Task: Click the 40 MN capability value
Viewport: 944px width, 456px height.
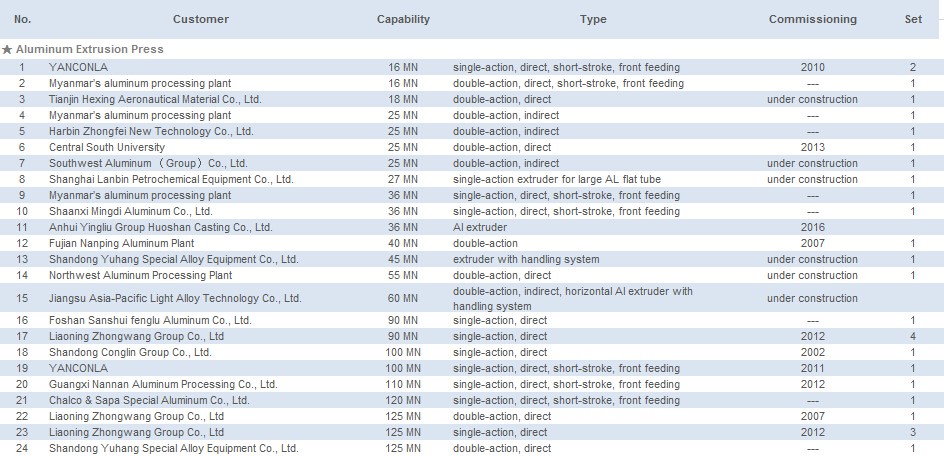Action: [x=403, y=243]
